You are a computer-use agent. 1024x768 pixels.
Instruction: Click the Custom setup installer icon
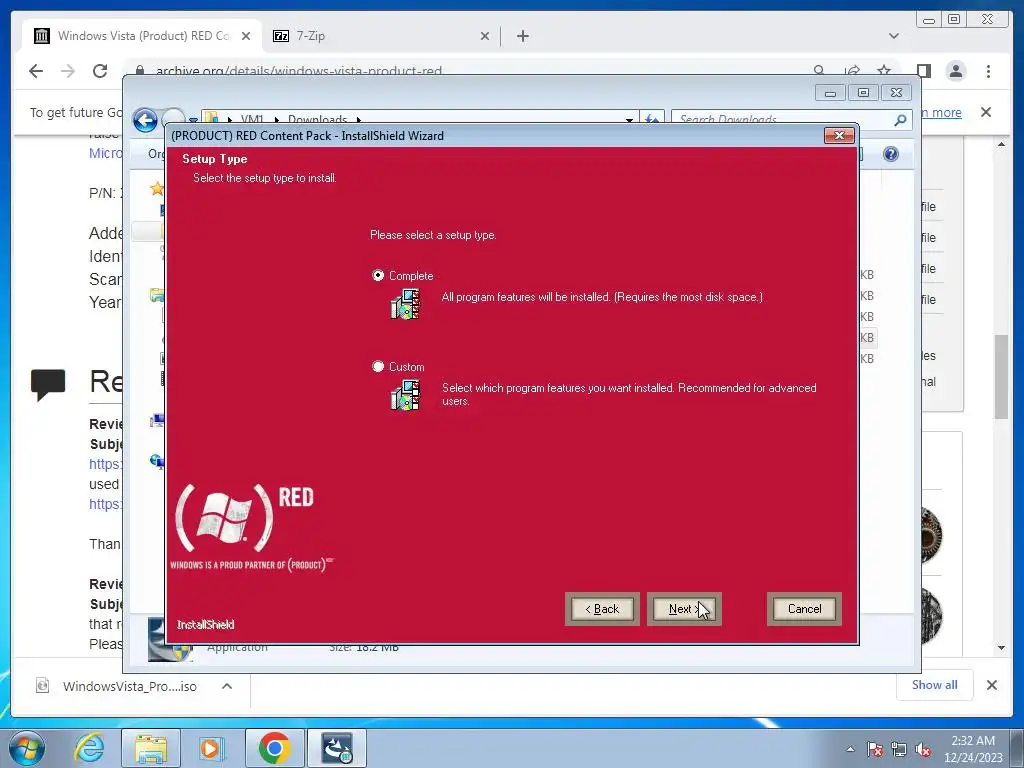406,396
